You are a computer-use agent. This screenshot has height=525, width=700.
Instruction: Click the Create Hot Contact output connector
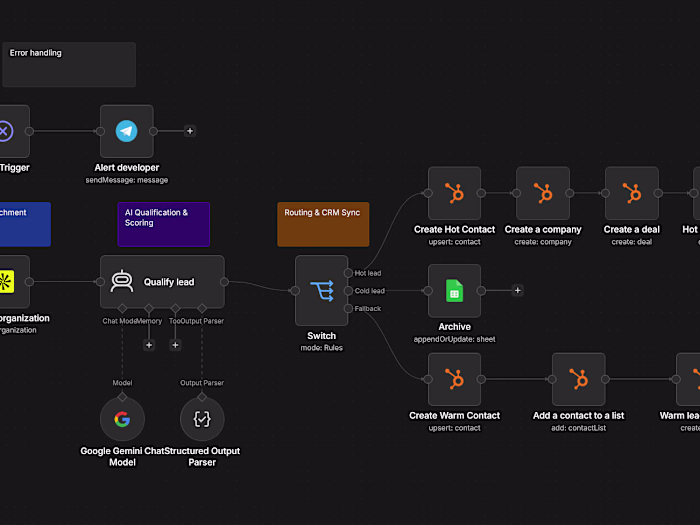(x=481, y=193)
